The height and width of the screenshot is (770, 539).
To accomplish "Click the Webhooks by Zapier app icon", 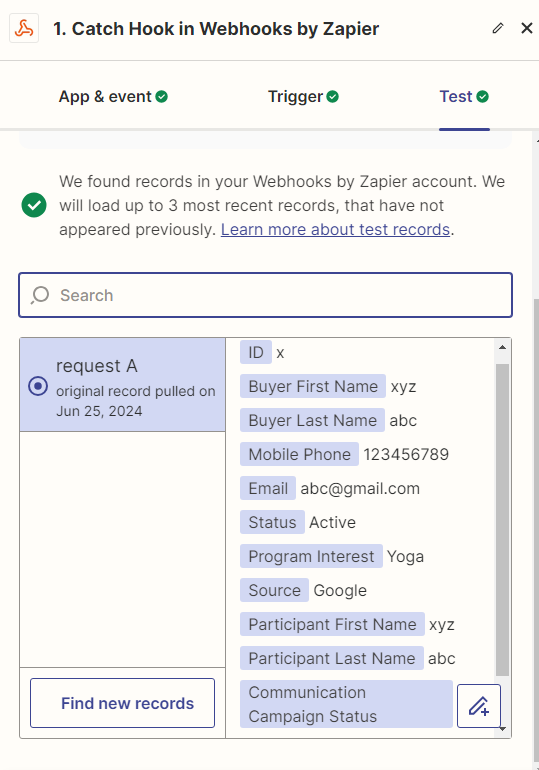I will click(x=24, y=28).
